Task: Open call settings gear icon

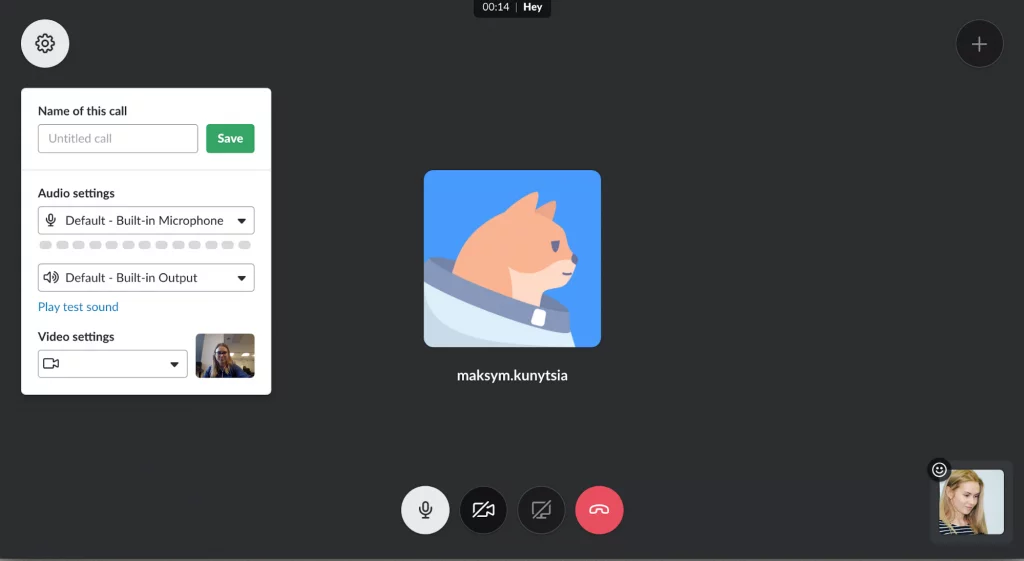Action: (x=45, y=44)
